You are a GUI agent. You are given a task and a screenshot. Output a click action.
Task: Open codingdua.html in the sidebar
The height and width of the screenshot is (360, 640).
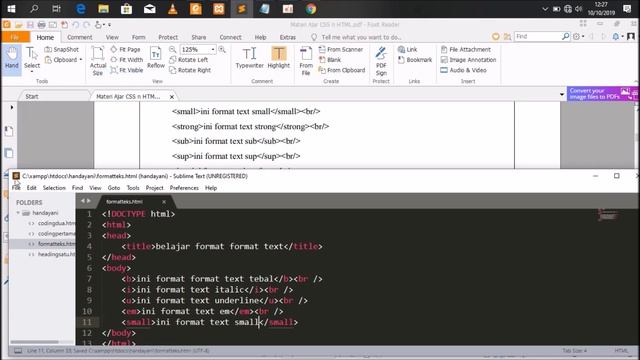[x=56, y=223]
